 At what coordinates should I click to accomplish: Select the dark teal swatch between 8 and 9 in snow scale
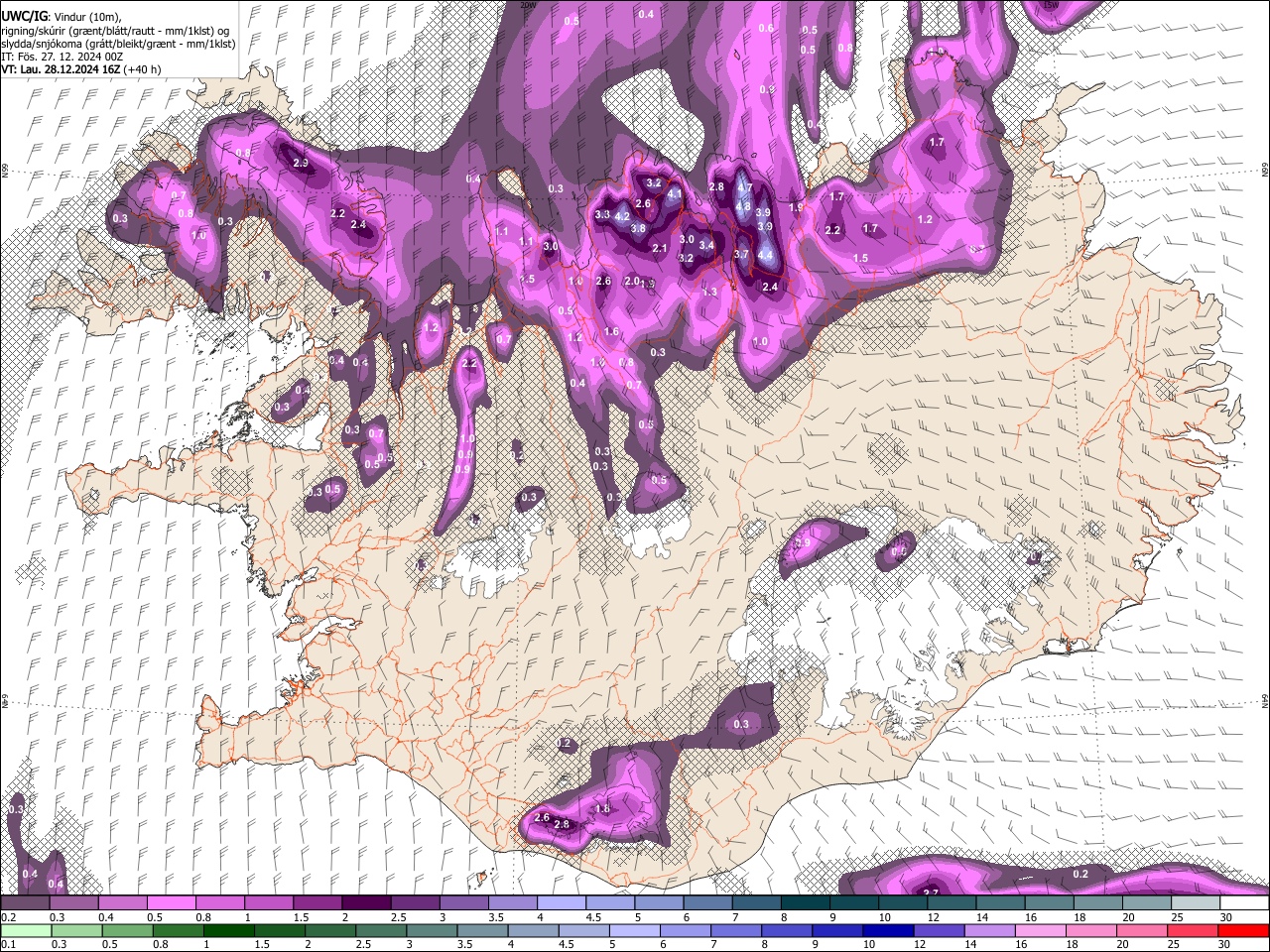point(806,902)
